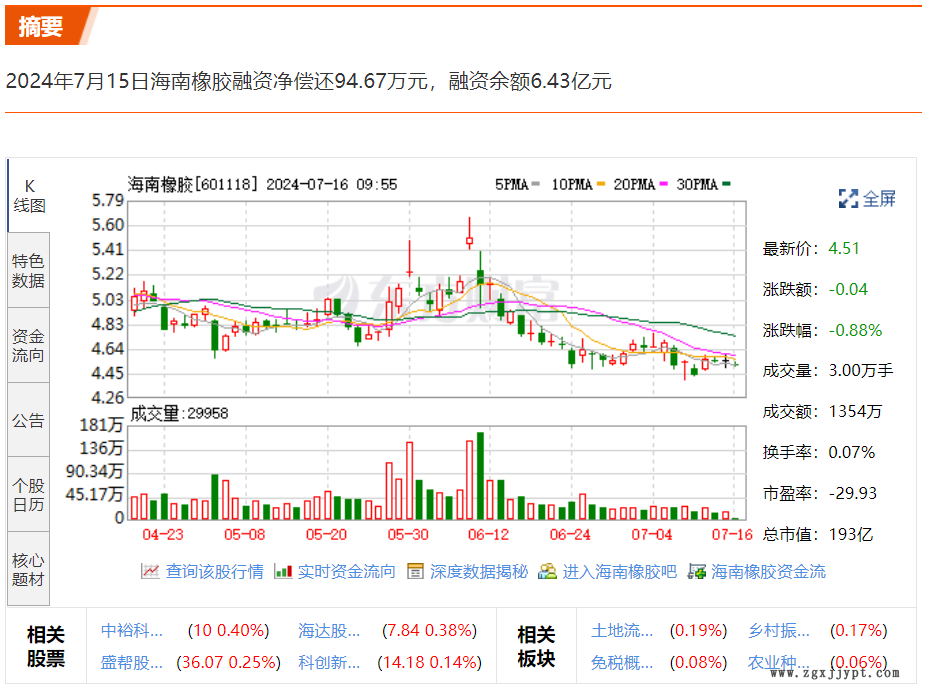Viewport: 927px width, 695px height.
Task: Click the 181万 volume axis label
Action: coord(102,424)
